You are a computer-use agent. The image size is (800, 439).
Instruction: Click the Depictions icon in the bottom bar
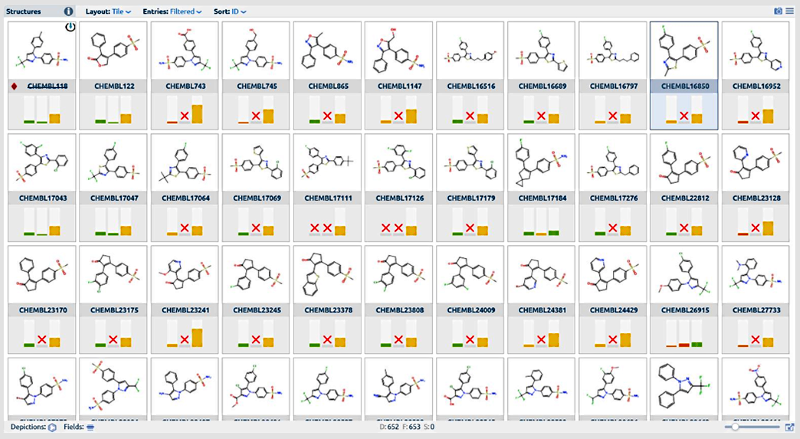tap(52, 427)
